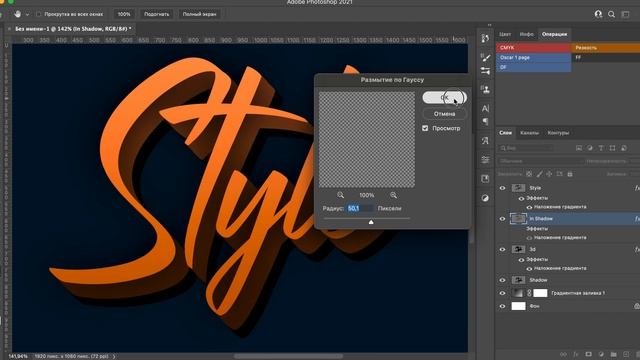Open the Brush panel icon
The width and height of the screenshot is (640, 360).
point(485,58)
